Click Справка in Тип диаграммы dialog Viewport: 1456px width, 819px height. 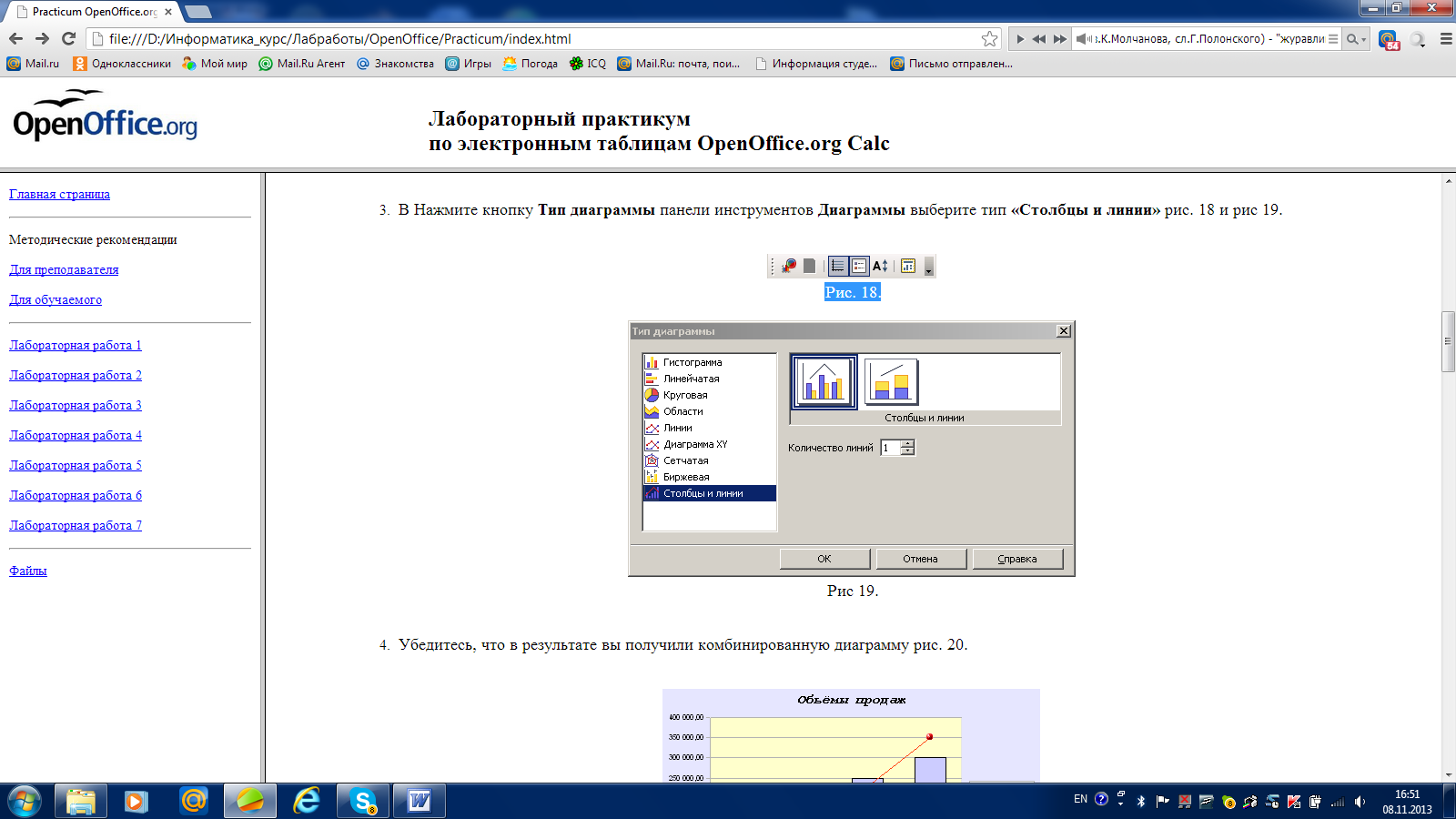[1017, 559]
